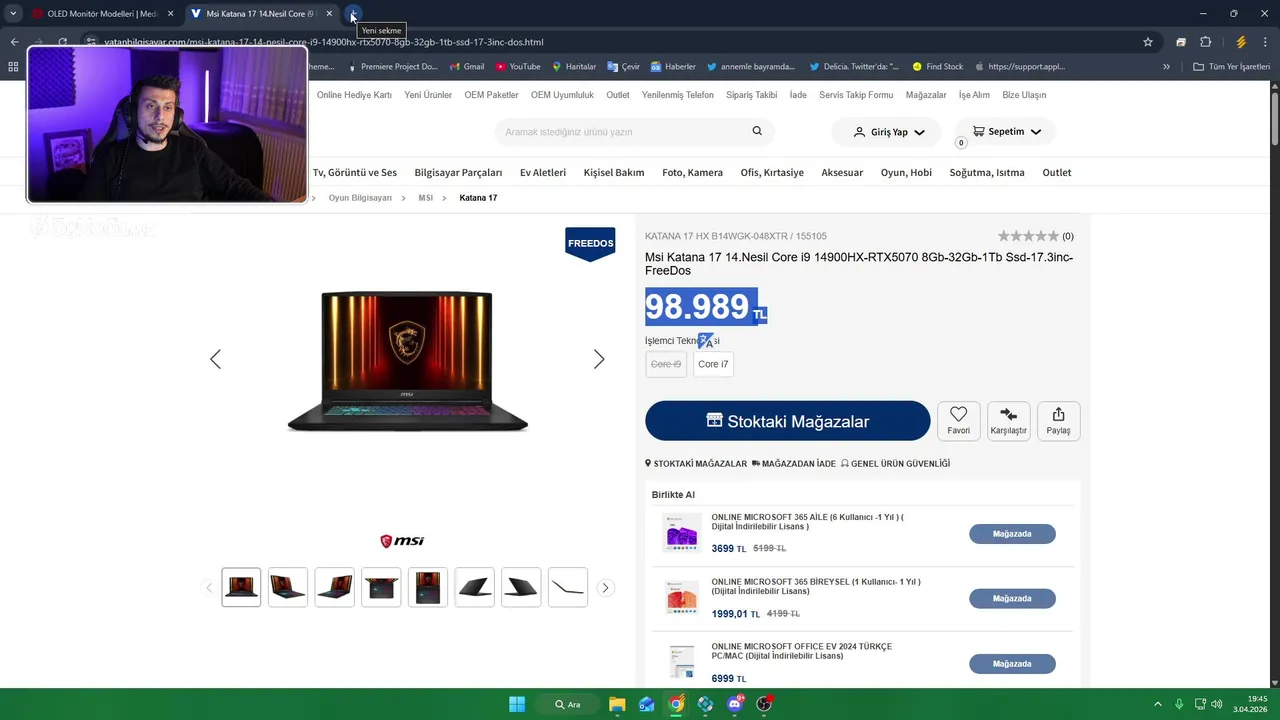Go back using browser back arrow
The image size is (1280, 720).
pos(14,42)
